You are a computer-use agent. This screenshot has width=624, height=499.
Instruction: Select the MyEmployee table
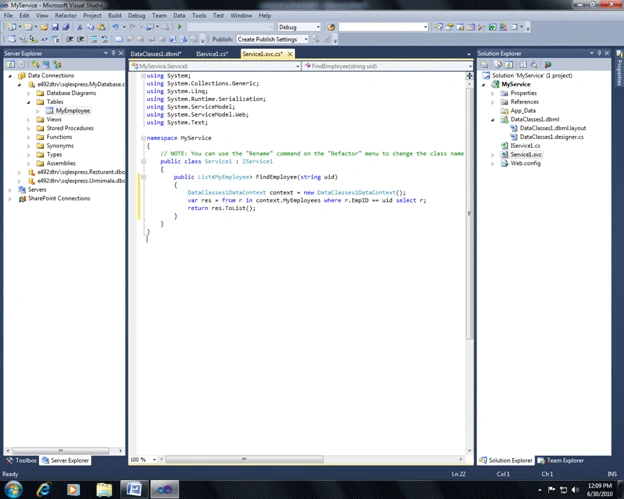click(x=72, y=111)
